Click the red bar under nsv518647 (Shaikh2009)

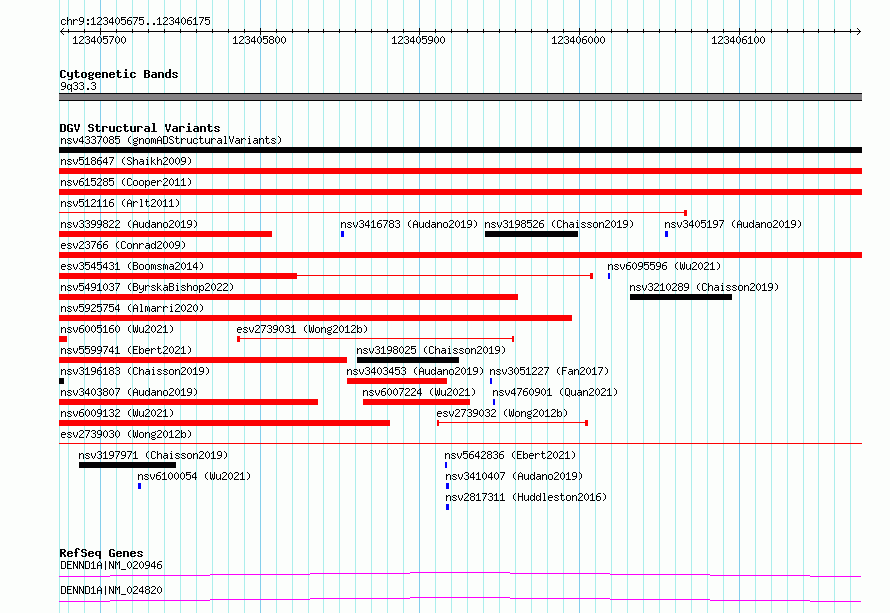point(460,171)
